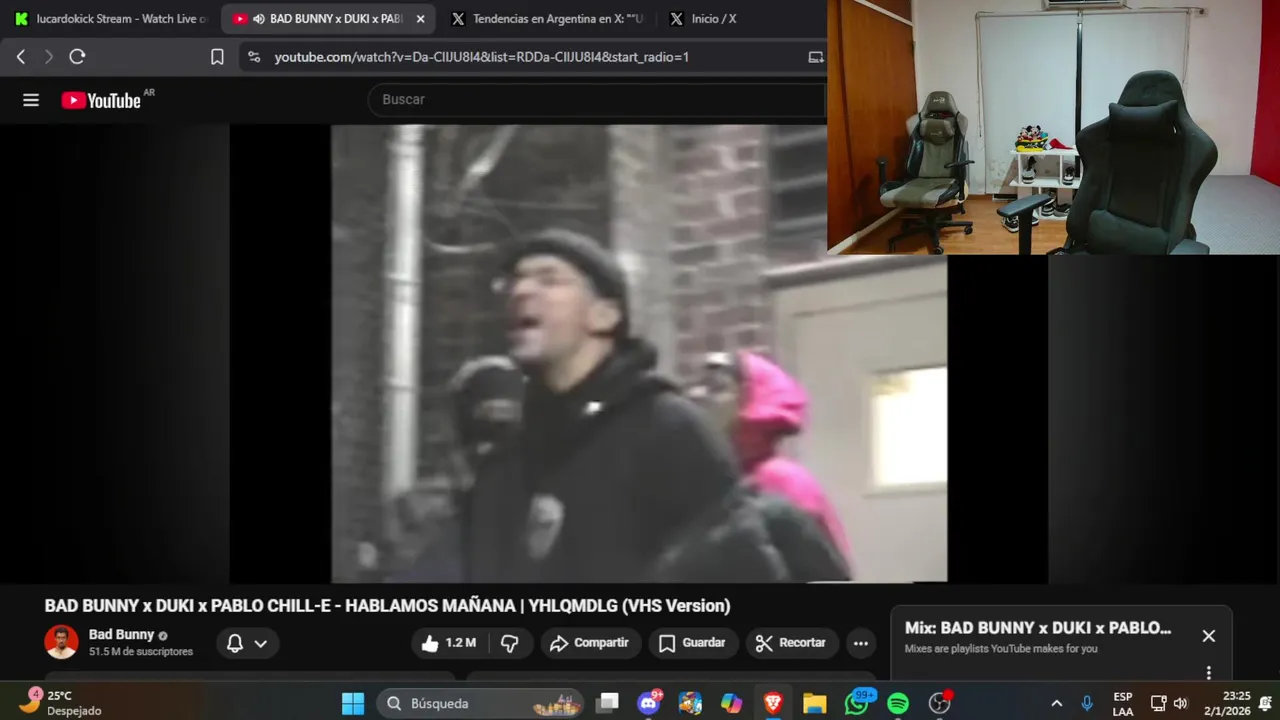
Task: Switch the ESP LAA input language
Action: pos(1123,703)
